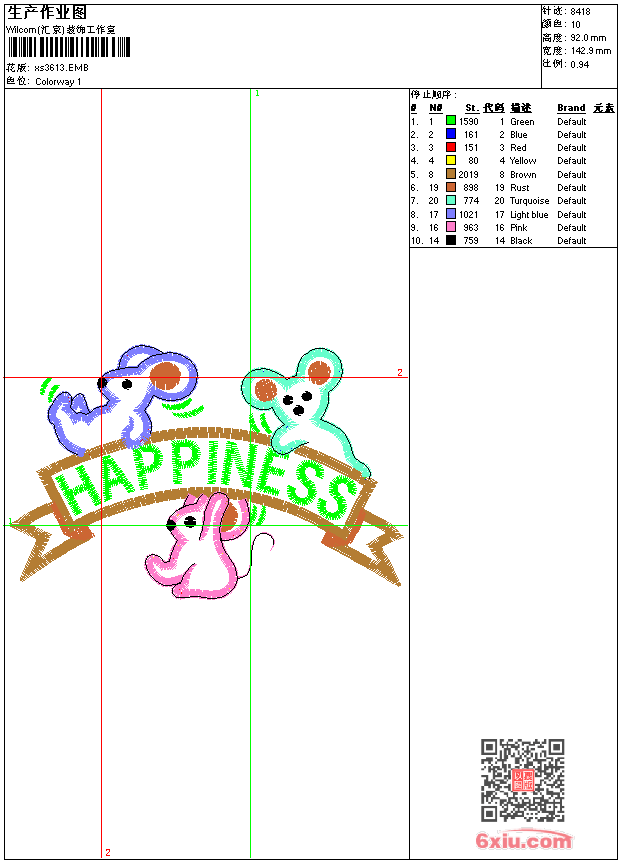This screenshot has height=860, width=620.
Task: Click the Green color swatch in row 1
Action: pos(451,121)
